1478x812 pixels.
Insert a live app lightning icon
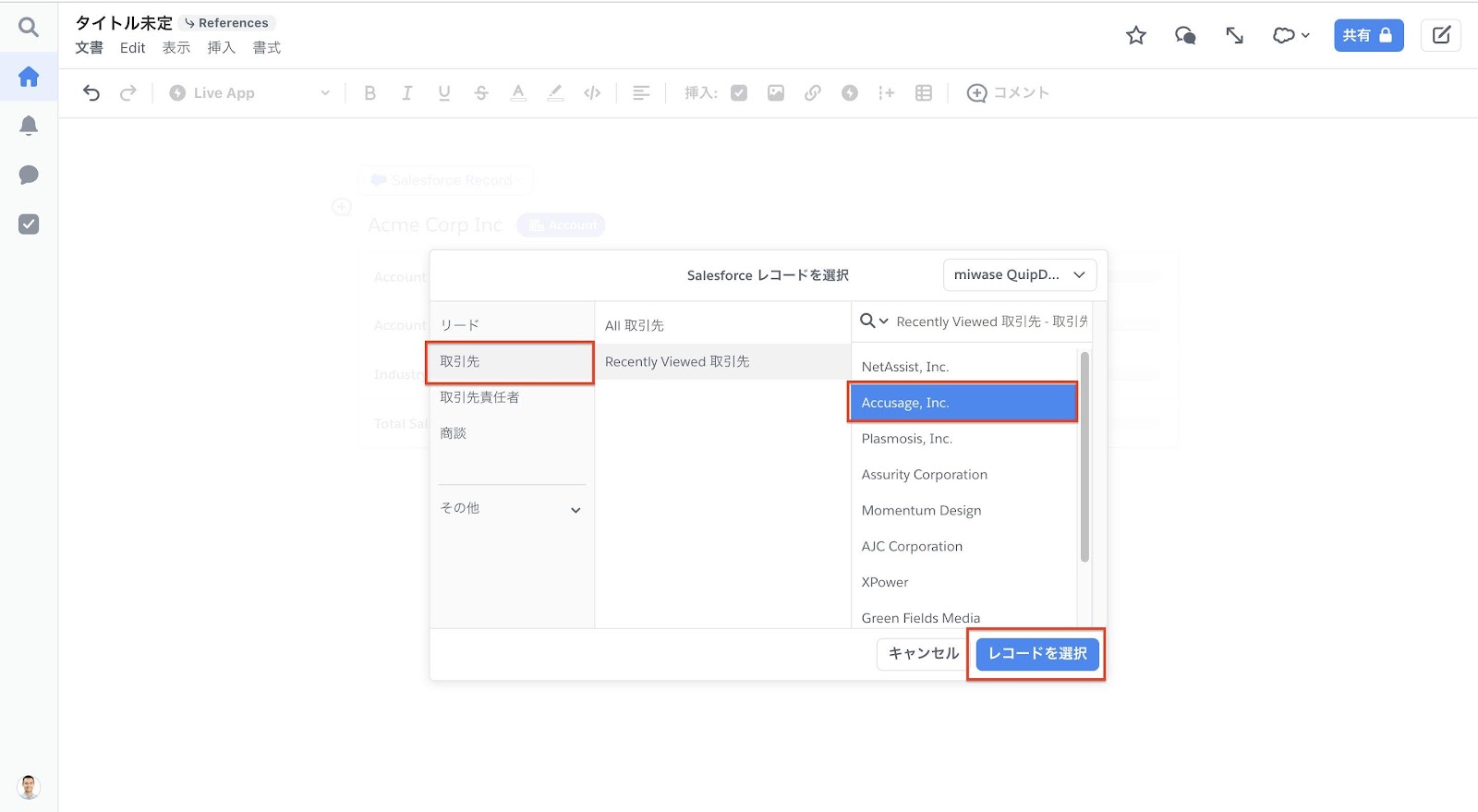pyautogui.click(x=850, y=92)
